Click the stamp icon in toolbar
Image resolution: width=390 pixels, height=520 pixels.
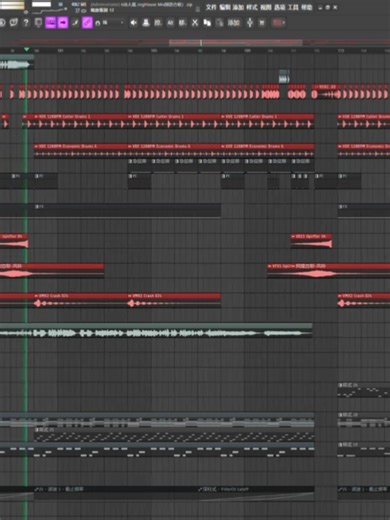click(x=146, y=23)
